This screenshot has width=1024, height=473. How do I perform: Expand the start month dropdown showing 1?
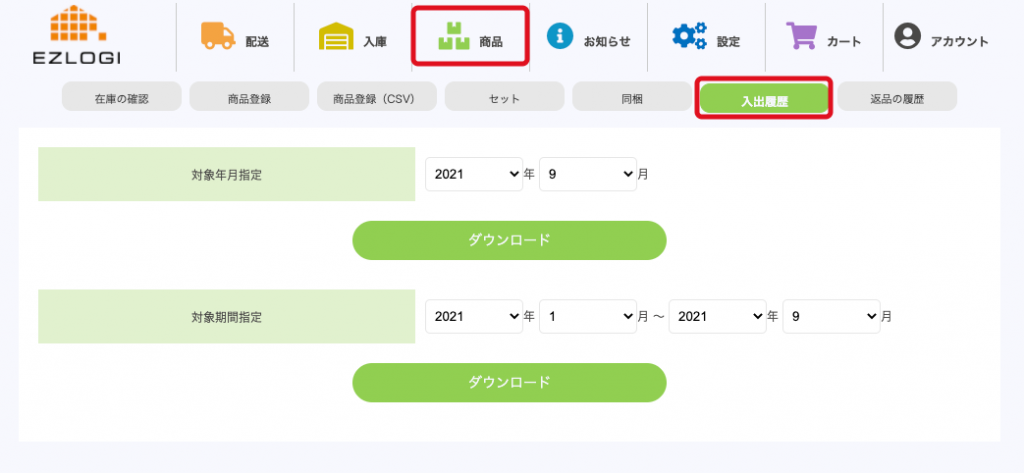pyautogui.click(x=588, y=316)
